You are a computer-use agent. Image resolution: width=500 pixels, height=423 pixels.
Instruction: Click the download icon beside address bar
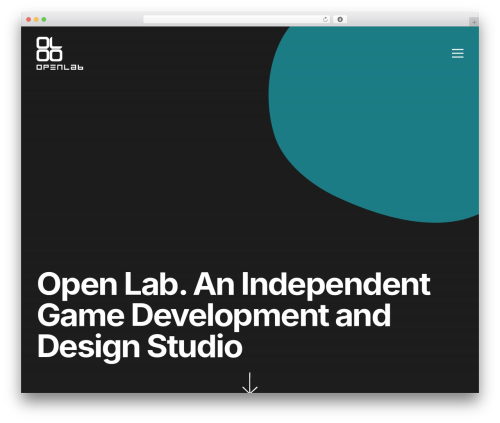(340, 20)
